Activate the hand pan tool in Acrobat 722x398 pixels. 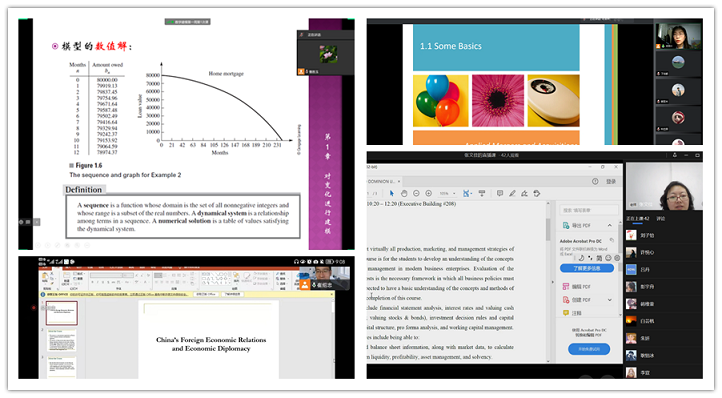tap(404, 193)
